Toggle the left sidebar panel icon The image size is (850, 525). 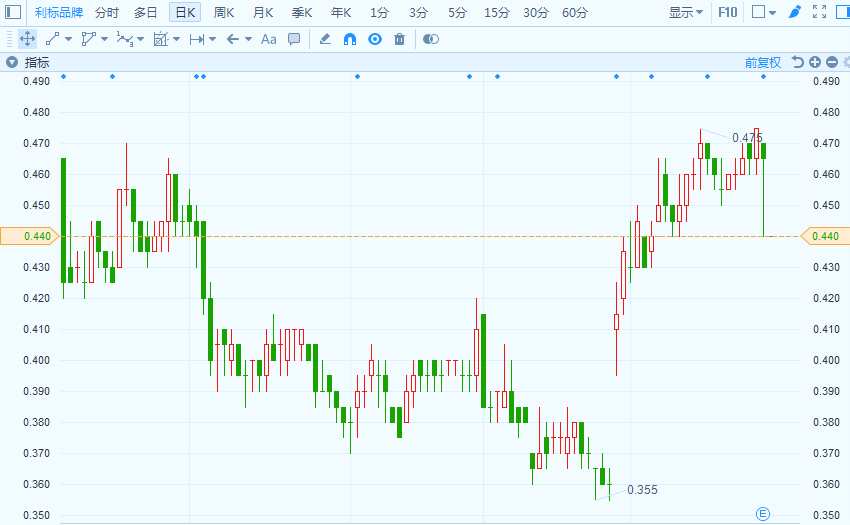coord(12,11)
